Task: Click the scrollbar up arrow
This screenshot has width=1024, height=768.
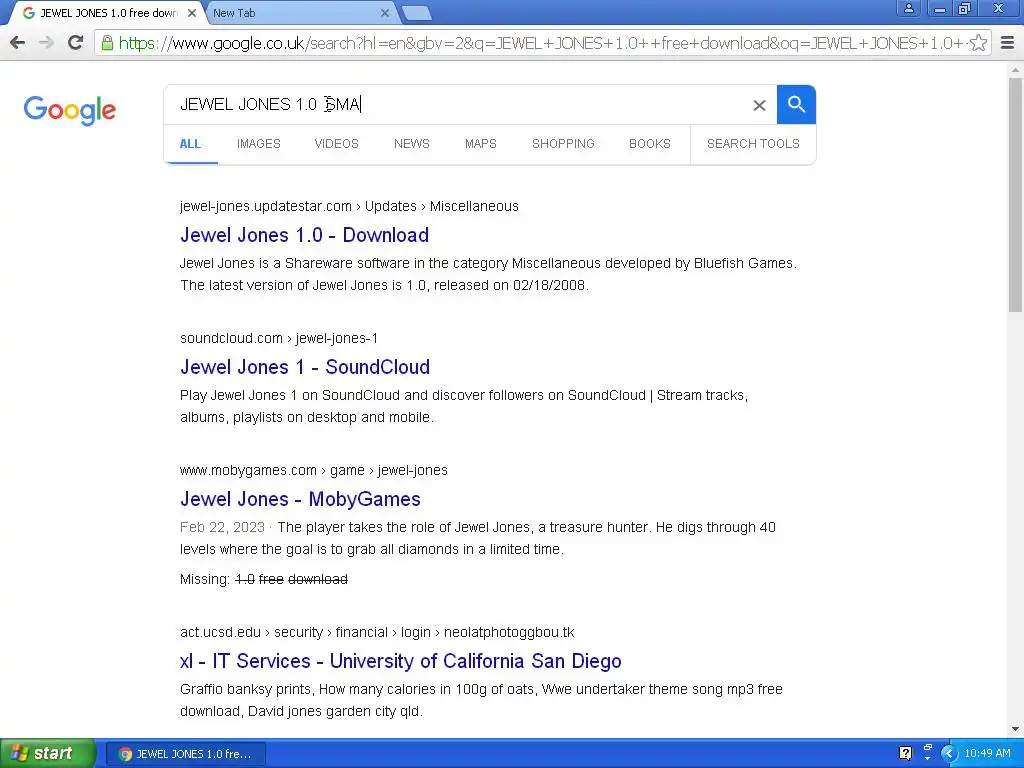Action: [1016, 69]
